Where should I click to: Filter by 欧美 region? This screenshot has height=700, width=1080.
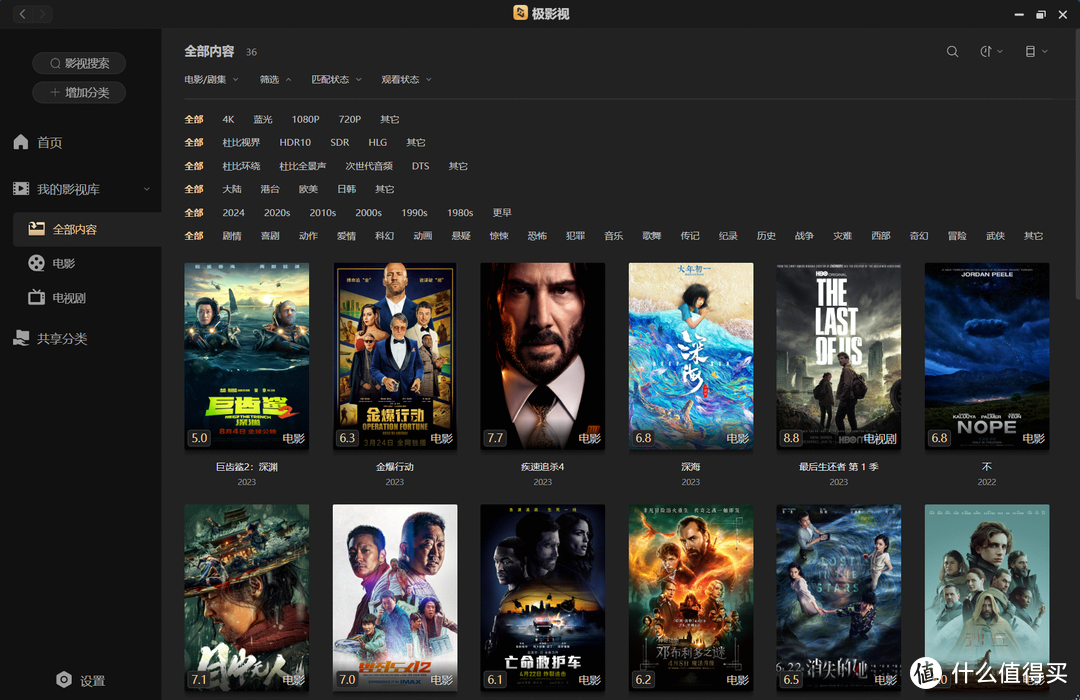pyautogui.click(x=309, y=189)
